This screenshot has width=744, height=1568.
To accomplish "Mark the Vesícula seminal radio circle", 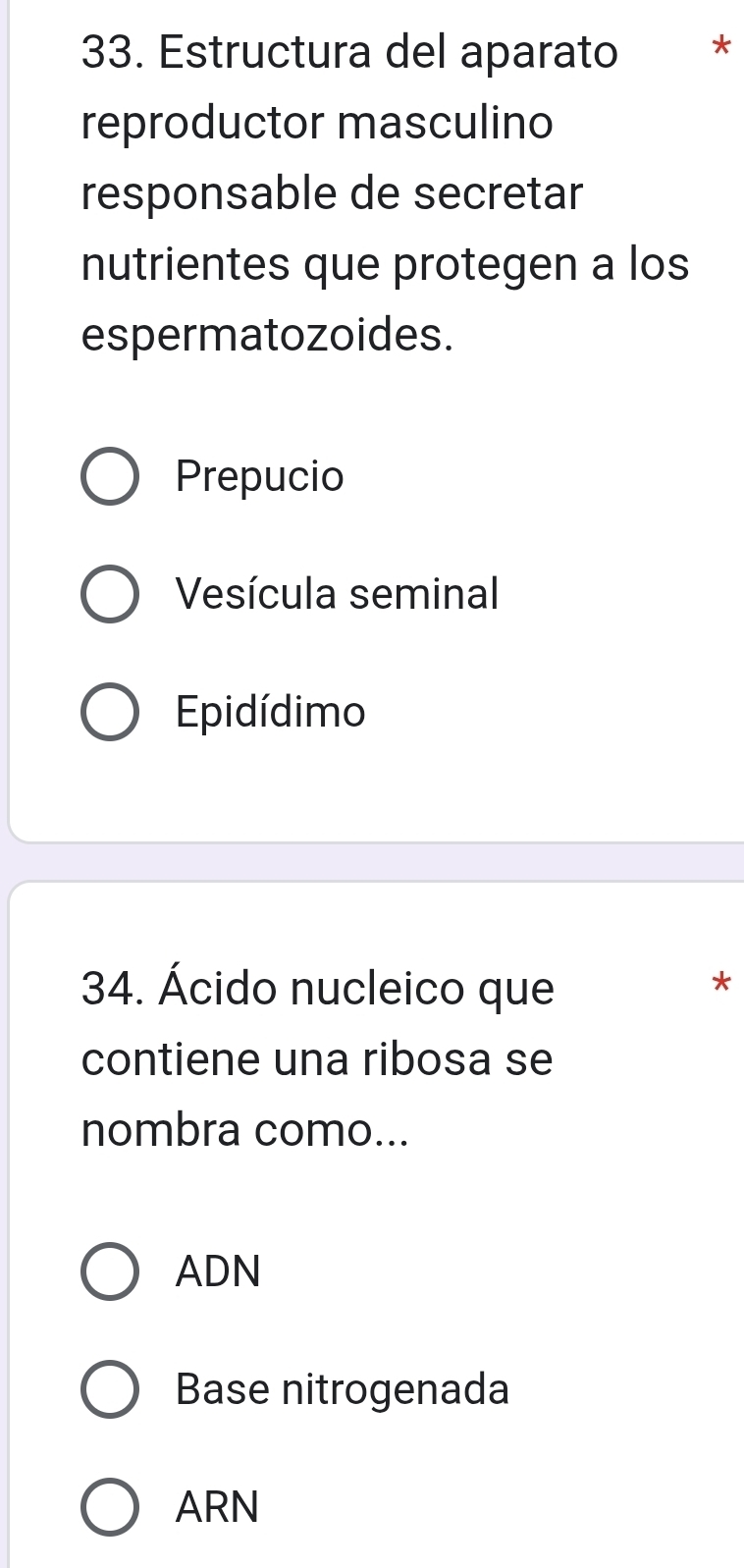I will click(x=109, y=594).
